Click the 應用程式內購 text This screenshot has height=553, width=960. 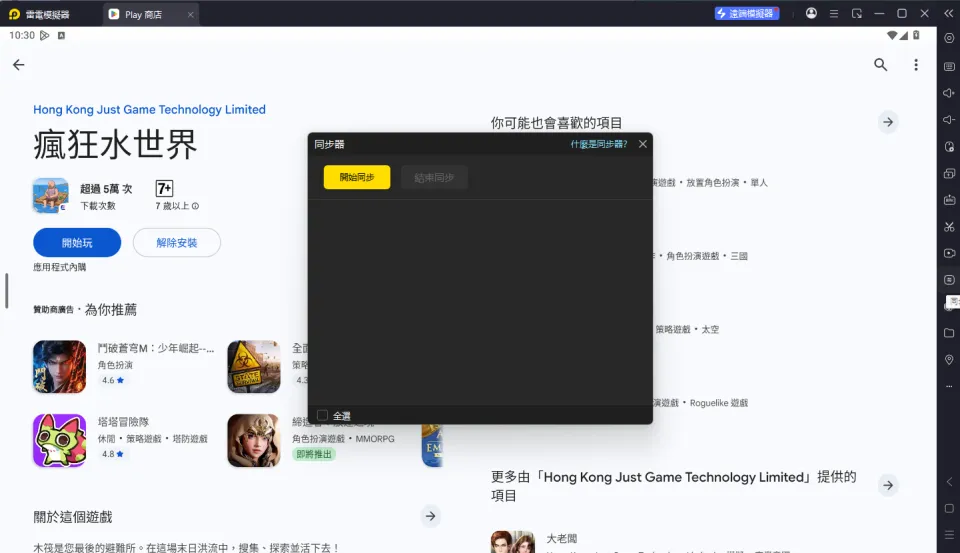[59, 267]
